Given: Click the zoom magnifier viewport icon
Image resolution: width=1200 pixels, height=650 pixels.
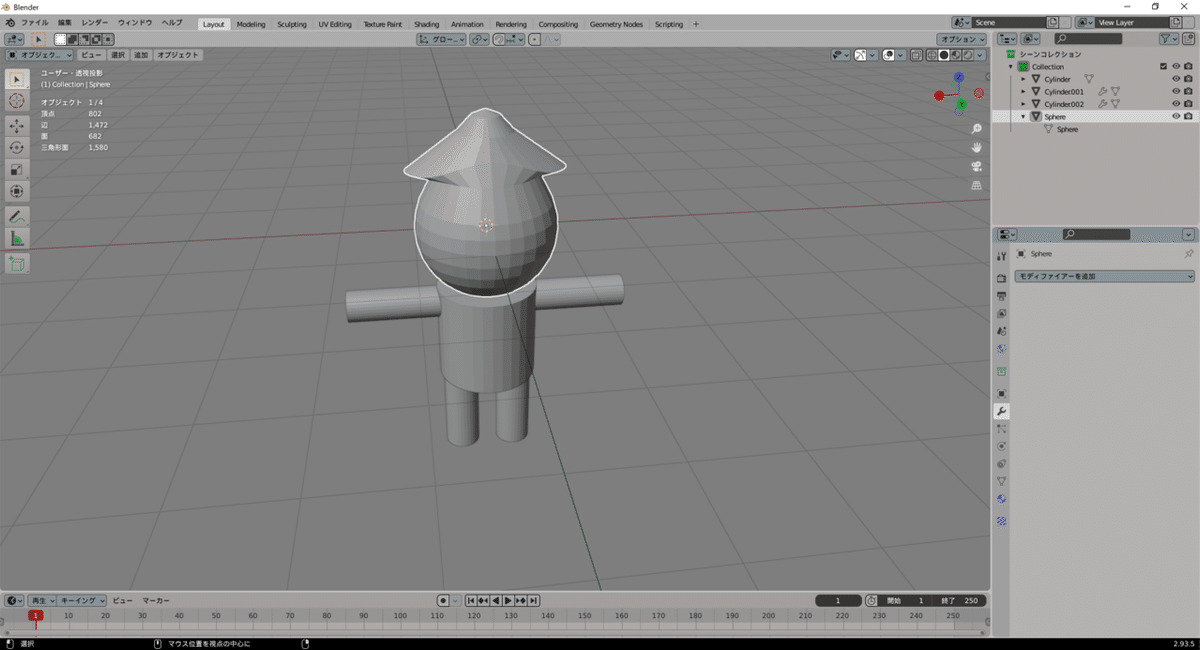Looking at the screenshot, I should point(976,129).
